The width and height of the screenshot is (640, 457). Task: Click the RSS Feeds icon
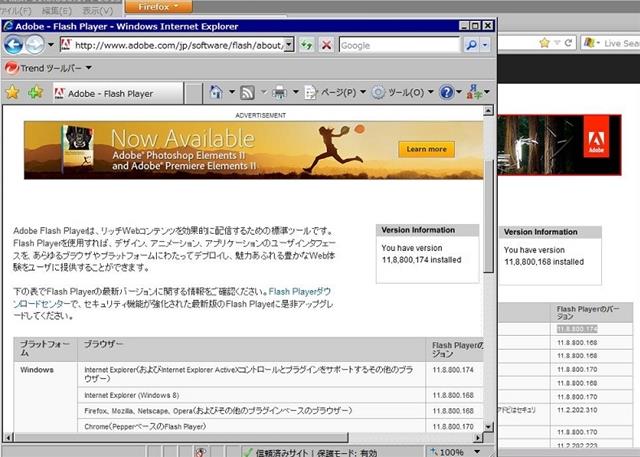click(x=247, y=93)
